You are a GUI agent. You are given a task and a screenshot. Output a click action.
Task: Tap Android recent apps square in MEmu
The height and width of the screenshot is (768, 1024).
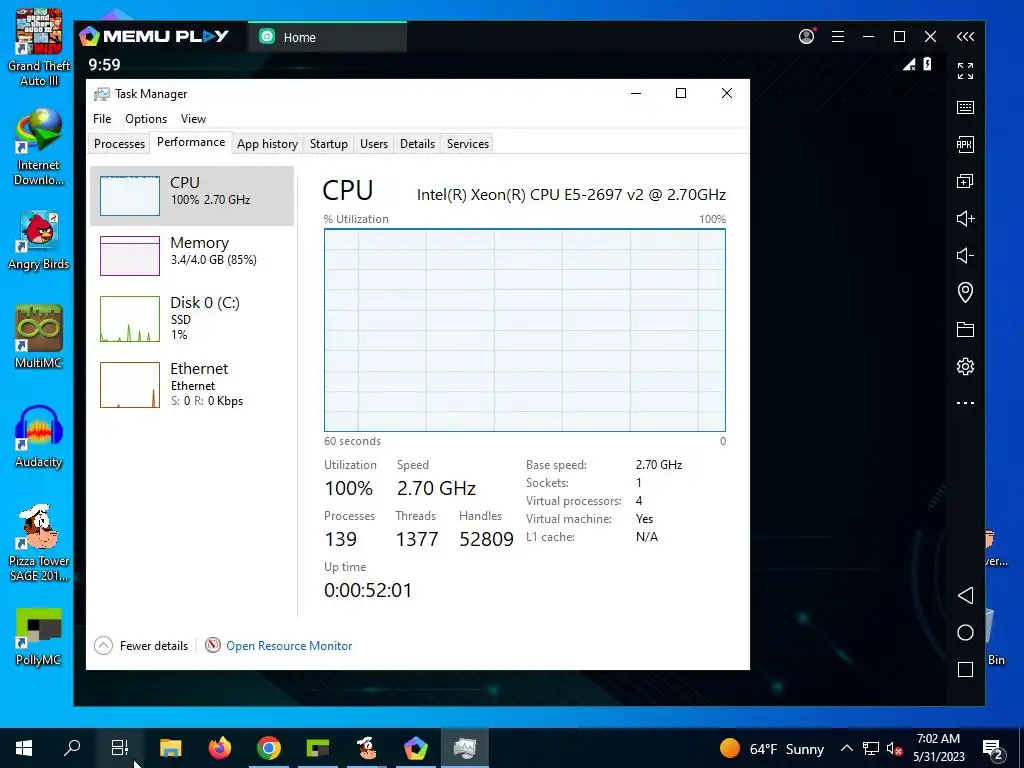tap(965, 669)
